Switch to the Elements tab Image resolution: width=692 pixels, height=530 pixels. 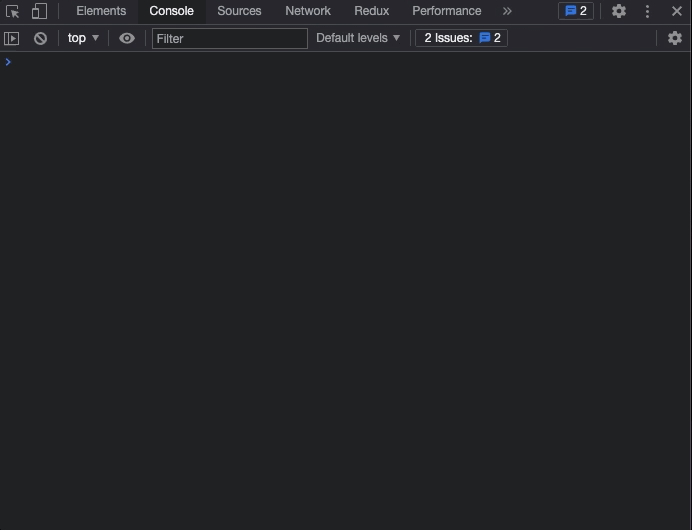tap(101, 11)
